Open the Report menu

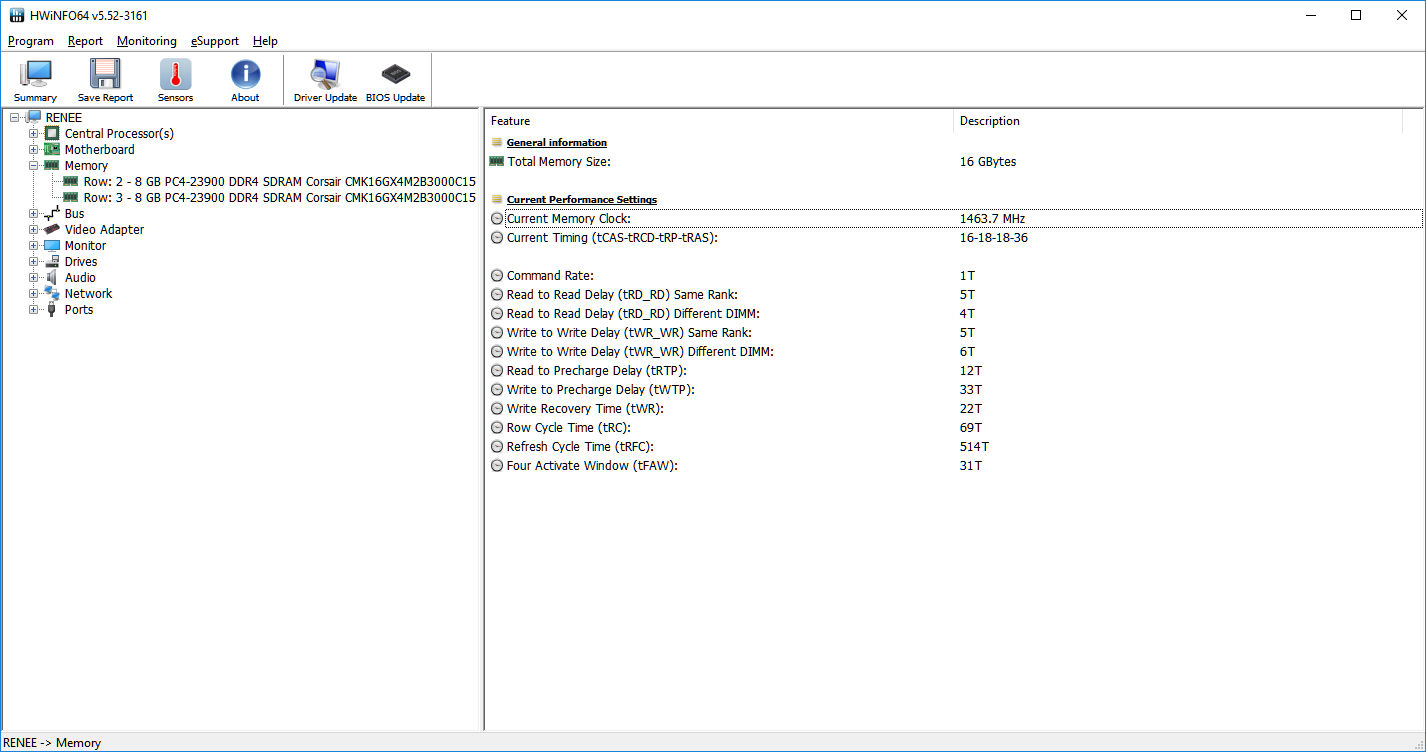85,41
